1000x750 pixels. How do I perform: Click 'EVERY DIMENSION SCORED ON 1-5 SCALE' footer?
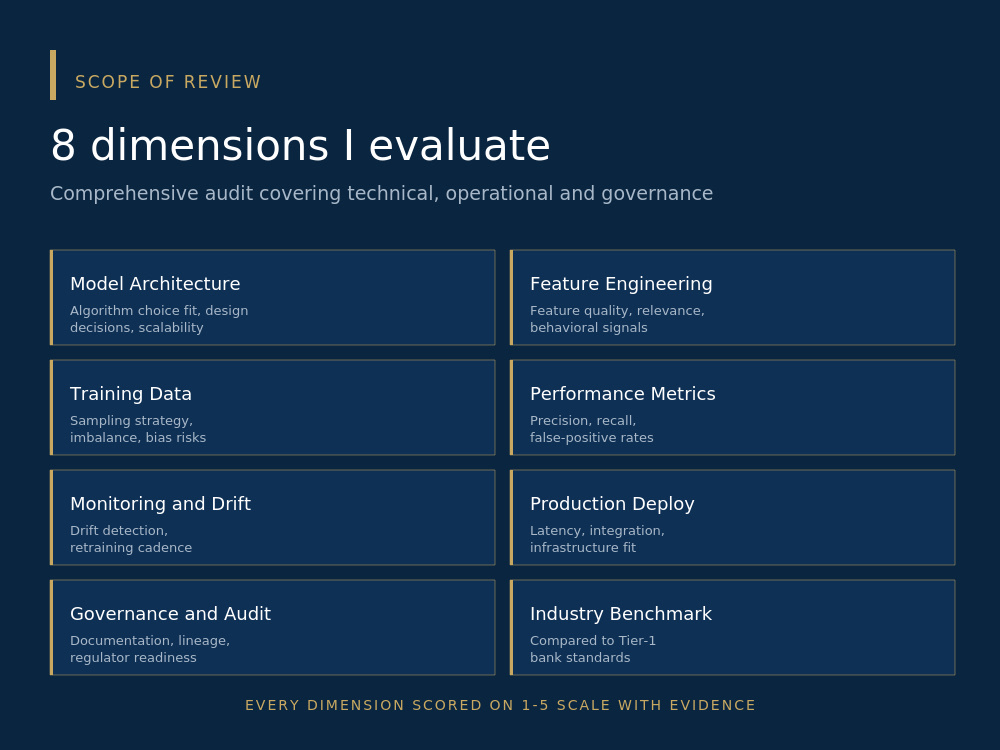tap(500, 705)
